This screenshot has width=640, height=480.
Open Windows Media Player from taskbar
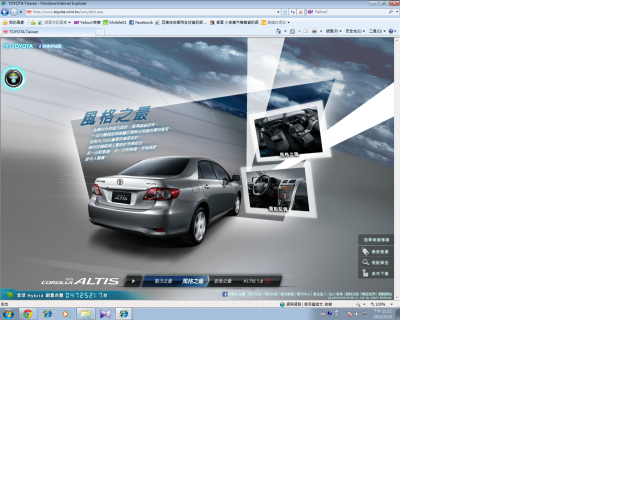click(x=66, y=314)
